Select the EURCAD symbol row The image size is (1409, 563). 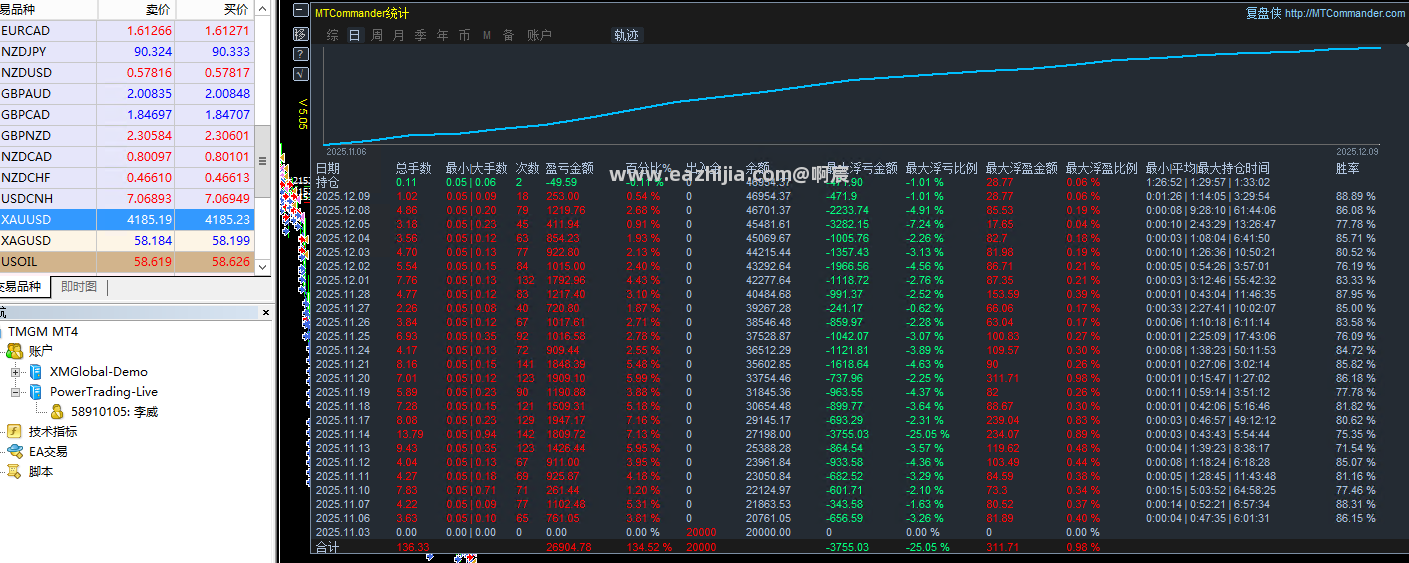pyautogui.click(x=127, y=31)
